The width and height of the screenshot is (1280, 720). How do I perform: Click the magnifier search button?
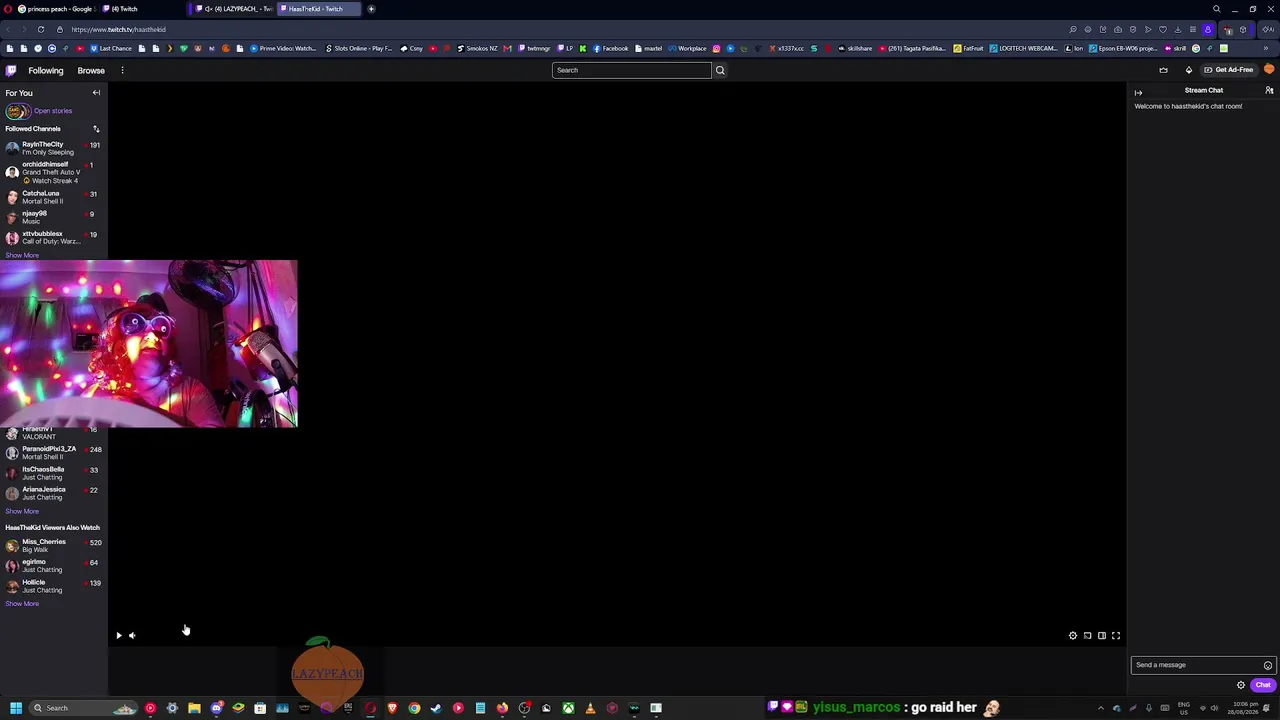click(x=720, y=70)
